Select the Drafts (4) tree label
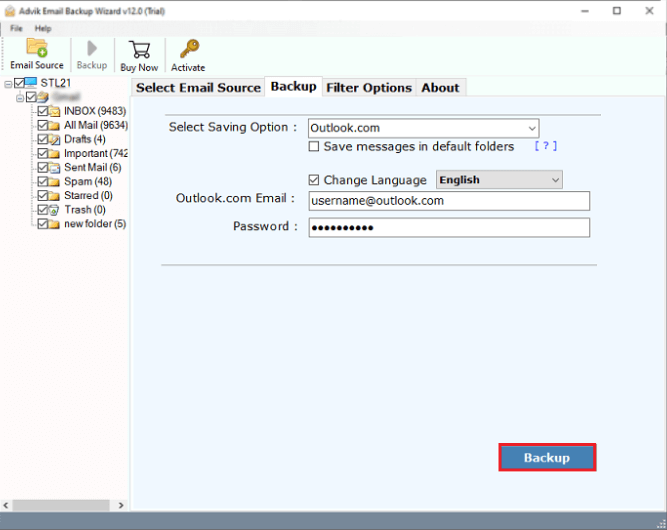Viewport: 667px width, 530px height. coord(85,139)
